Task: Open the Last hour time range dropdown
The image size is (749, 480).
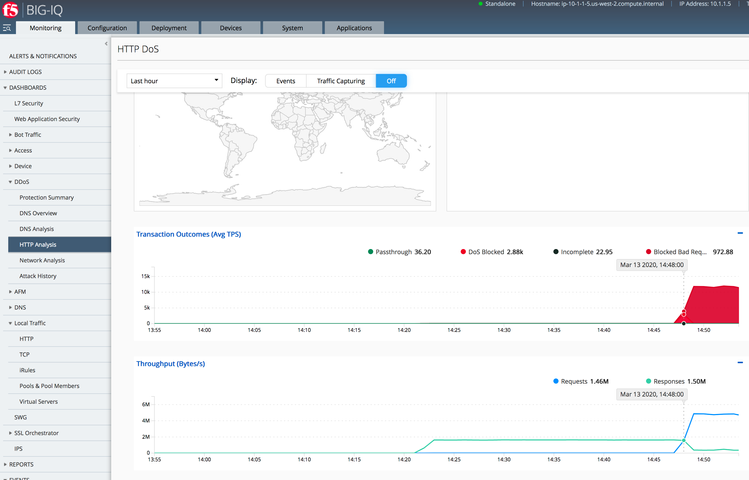Action: coord(175,80)
